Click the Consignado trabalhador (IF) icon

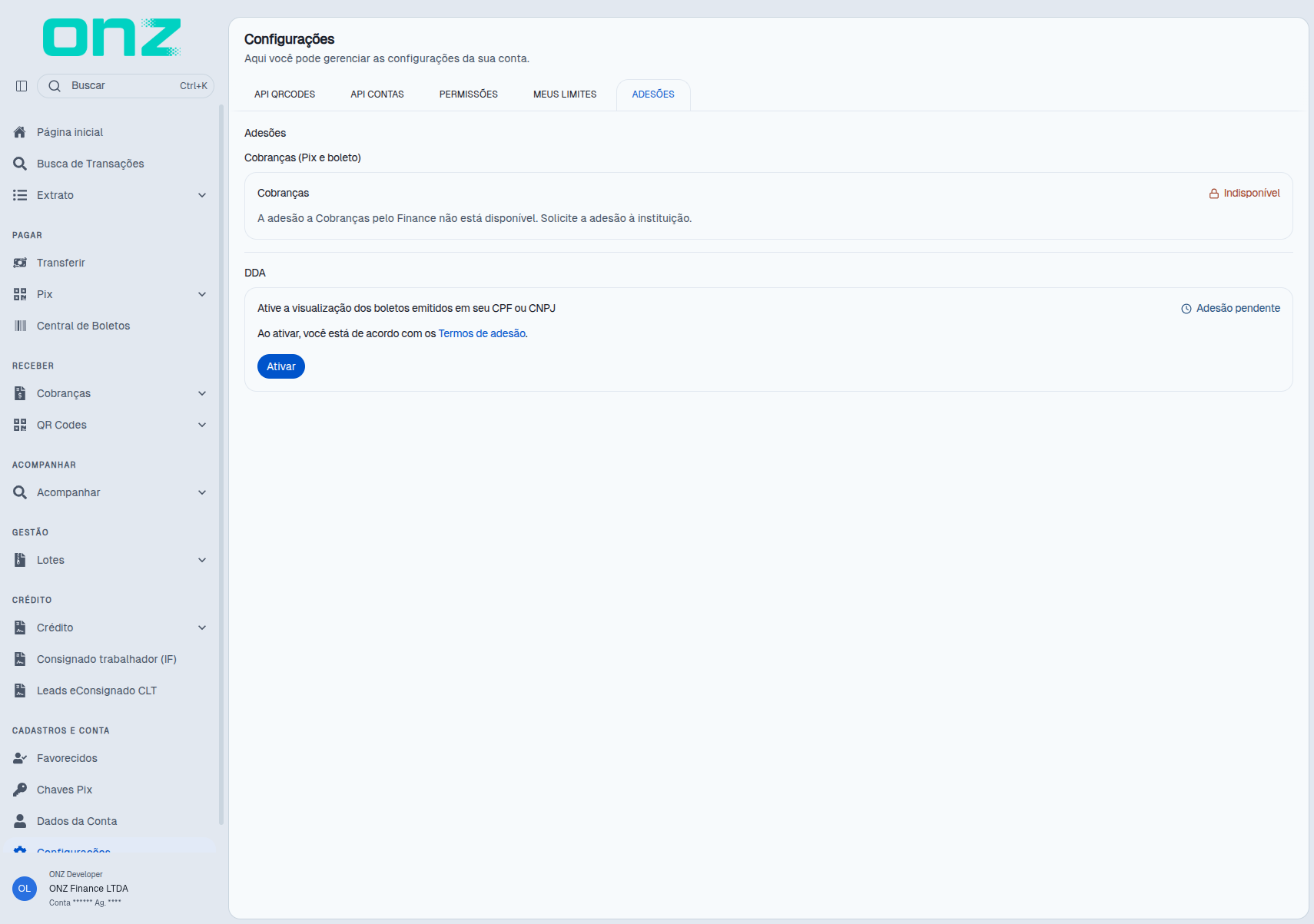[20, 659]
